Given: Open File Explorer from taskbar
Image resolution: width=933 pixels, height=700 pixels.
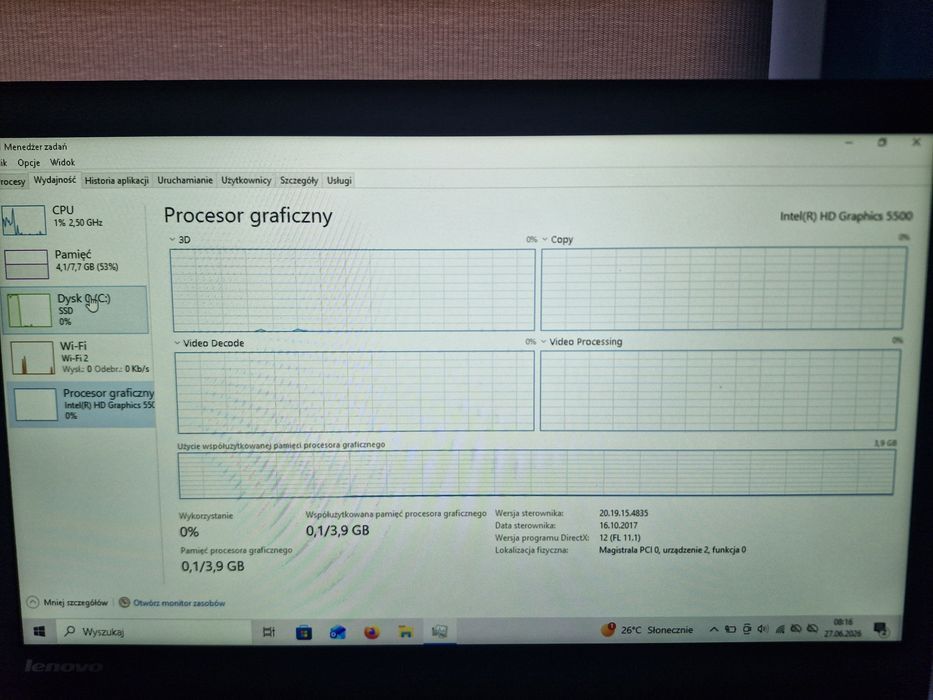Looking at the screenshot, I should point(406,632).
